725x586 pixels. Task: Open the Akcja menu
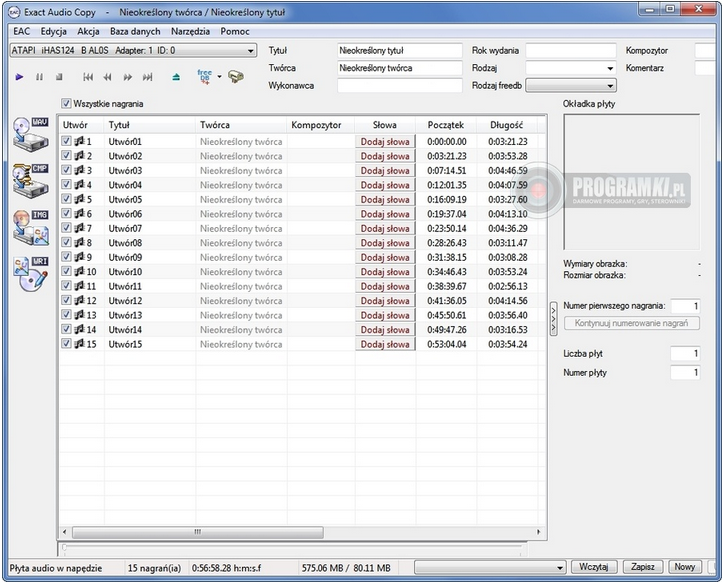tap(88, 31)
